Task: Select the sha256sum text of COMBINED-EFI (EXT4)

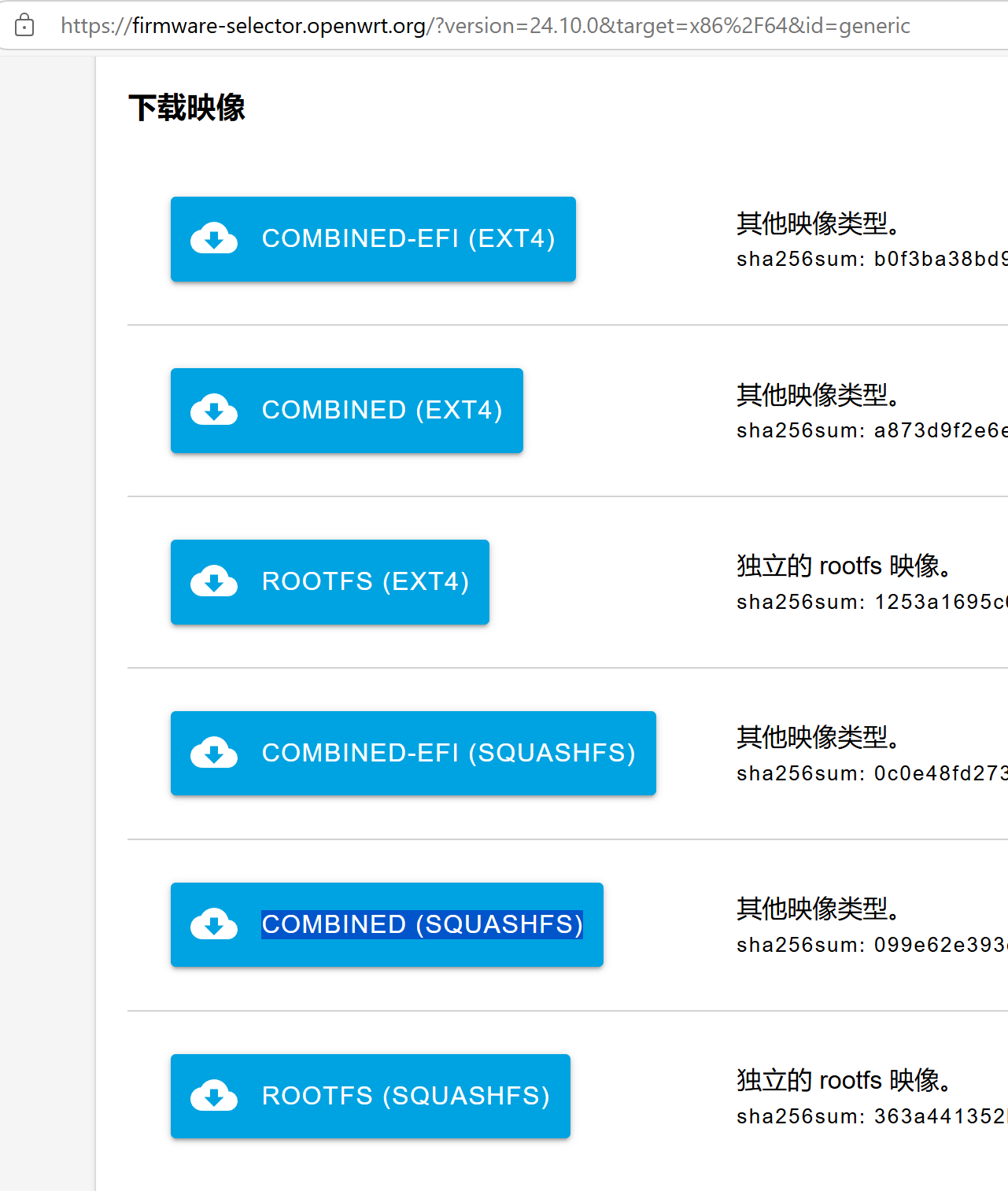Action: click(x=866, y=259)
